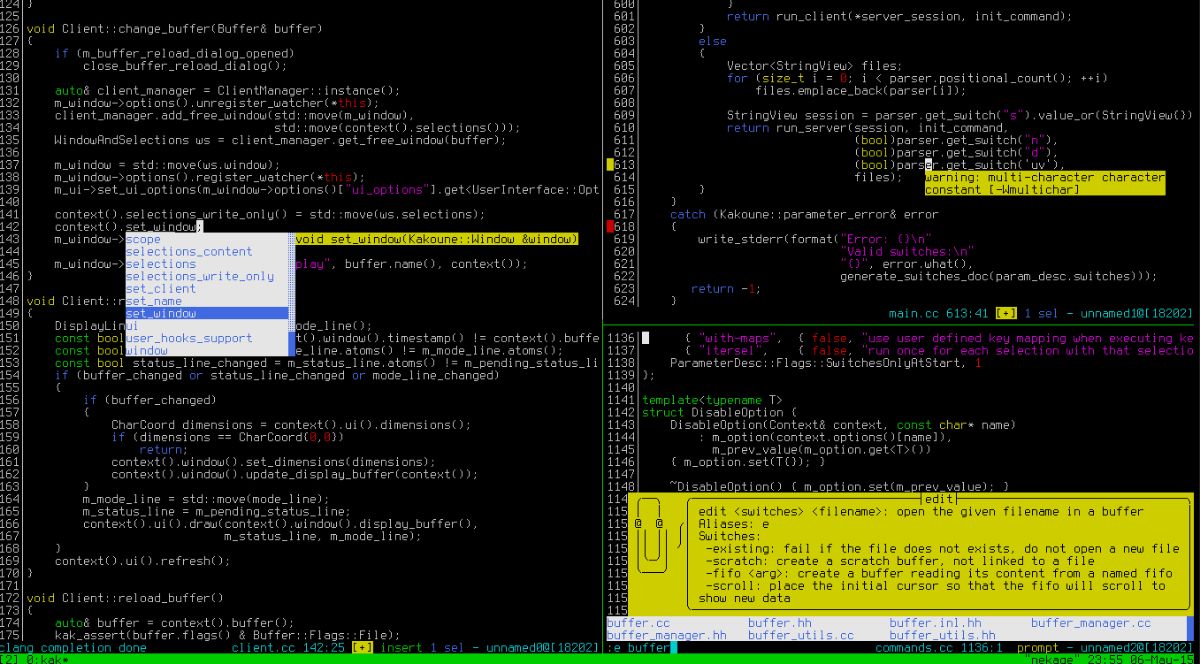Click the completion popup scrollbar

(291, 294)
